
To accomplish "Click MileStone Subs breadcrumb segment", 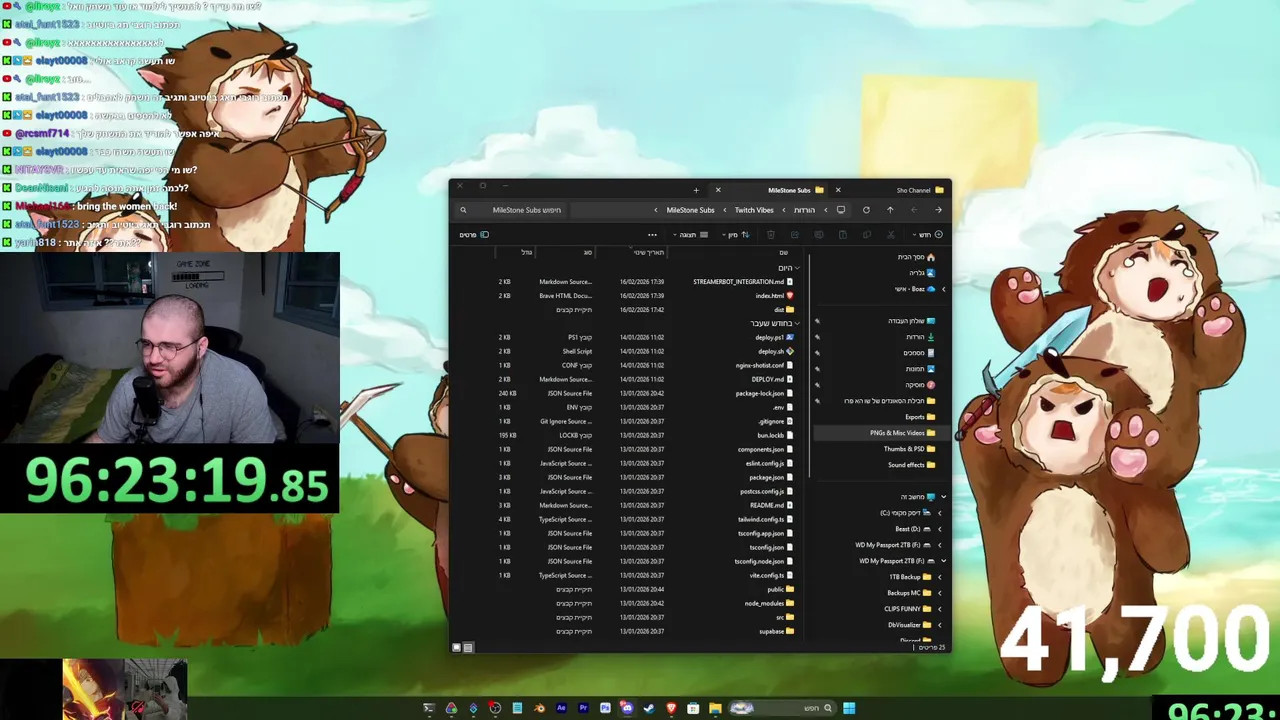I will pos(690,210).
